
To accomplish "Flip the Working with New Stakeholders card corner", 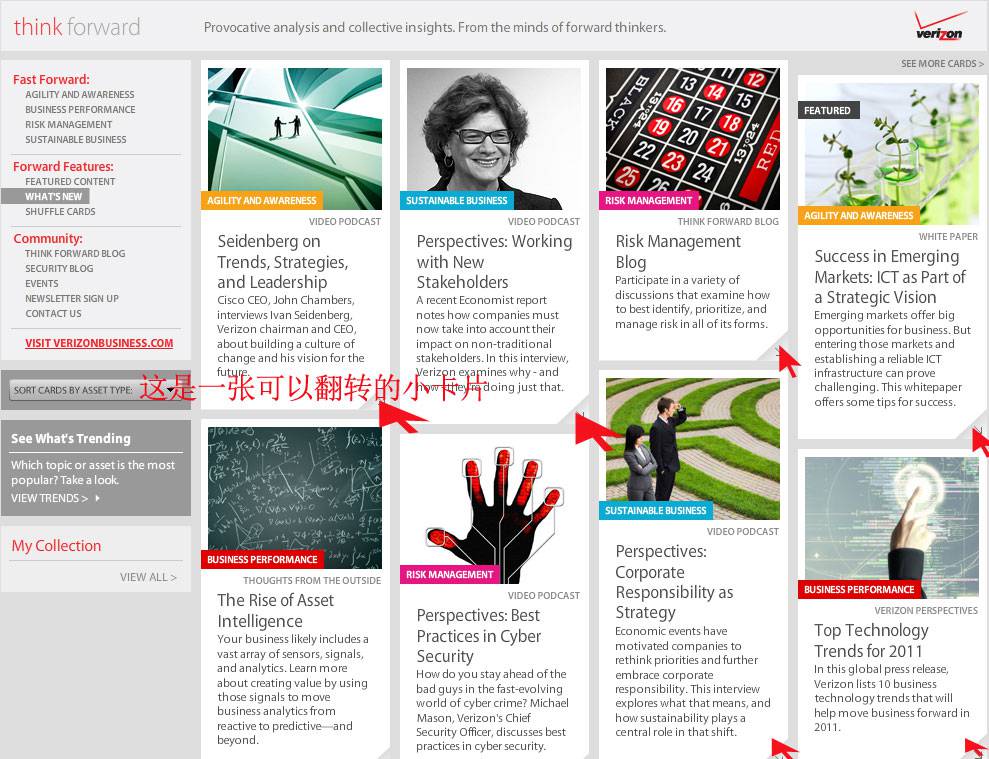I will tap(580, 416).
